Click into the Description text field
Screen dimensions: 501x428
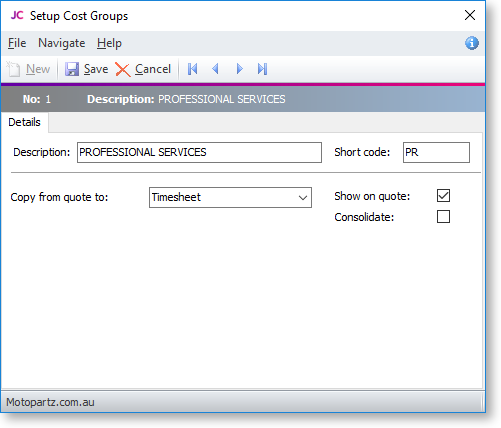pyautogui.click(x=199, y=152)
